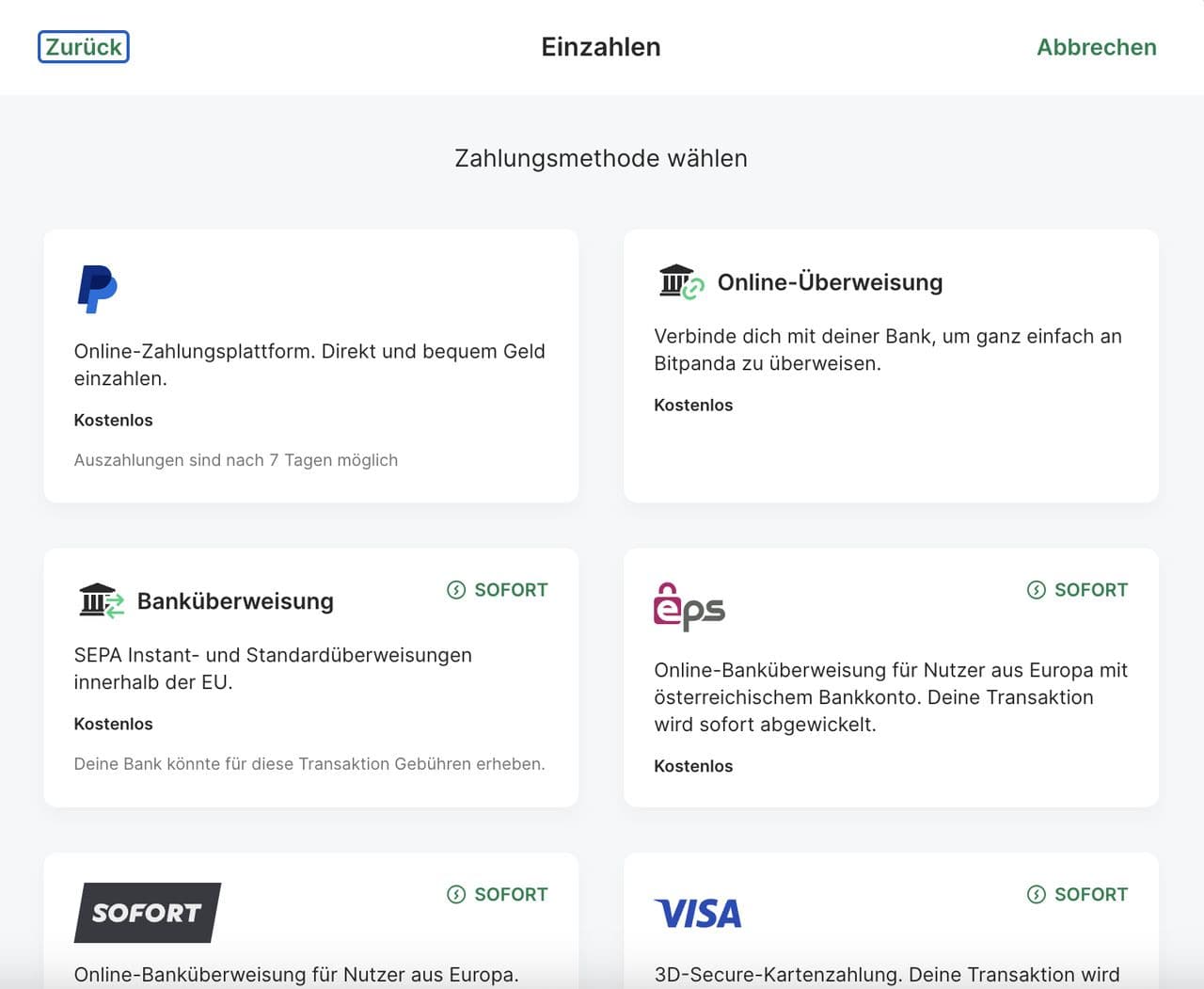This screenshot has height=989, width=1204.
Task: Select Online-Banküberweisung für Nutzer aus Europa text
Action: [296, 974]
